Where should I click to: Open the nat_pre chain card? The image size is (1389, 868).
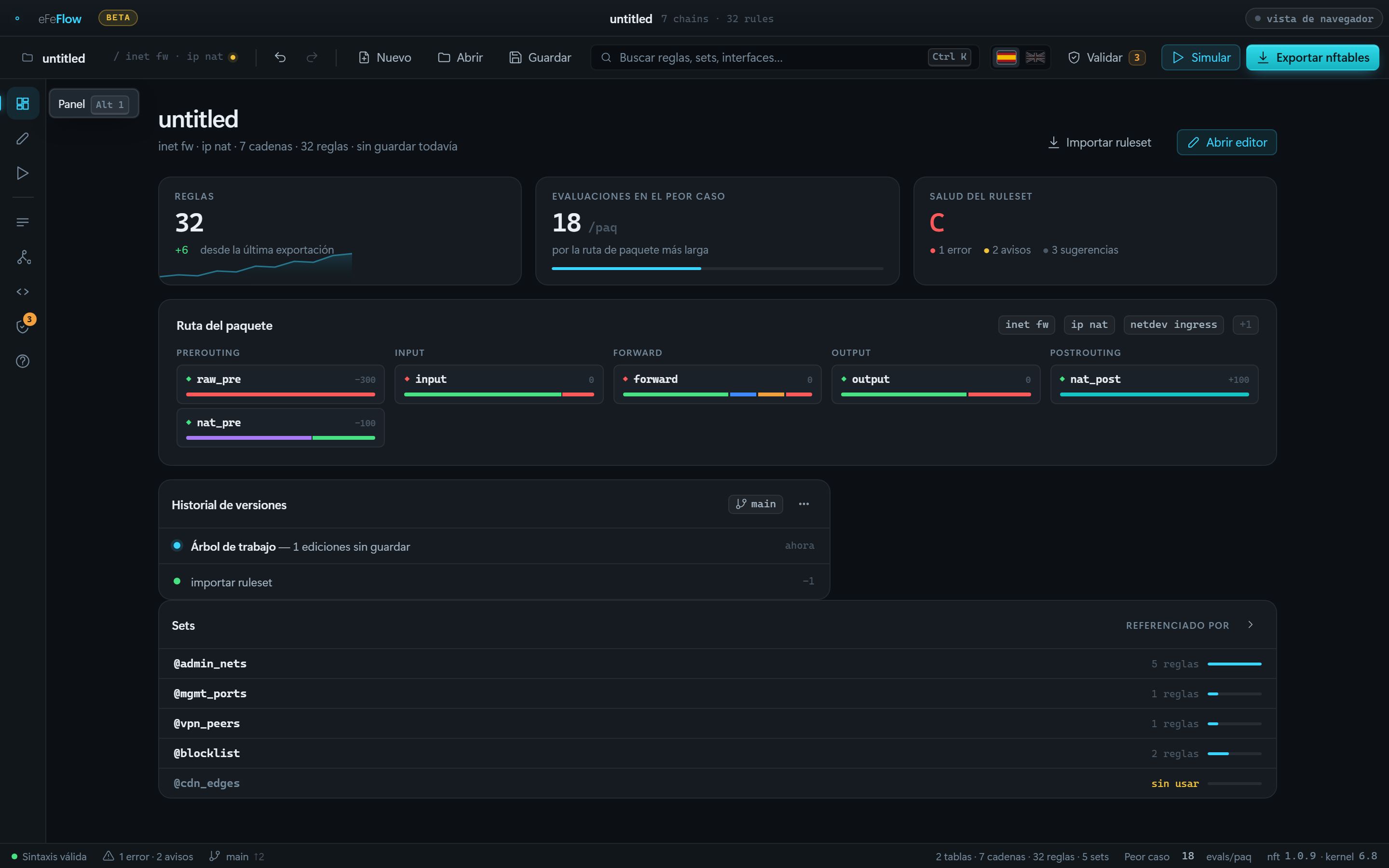(x=281, y=428)
